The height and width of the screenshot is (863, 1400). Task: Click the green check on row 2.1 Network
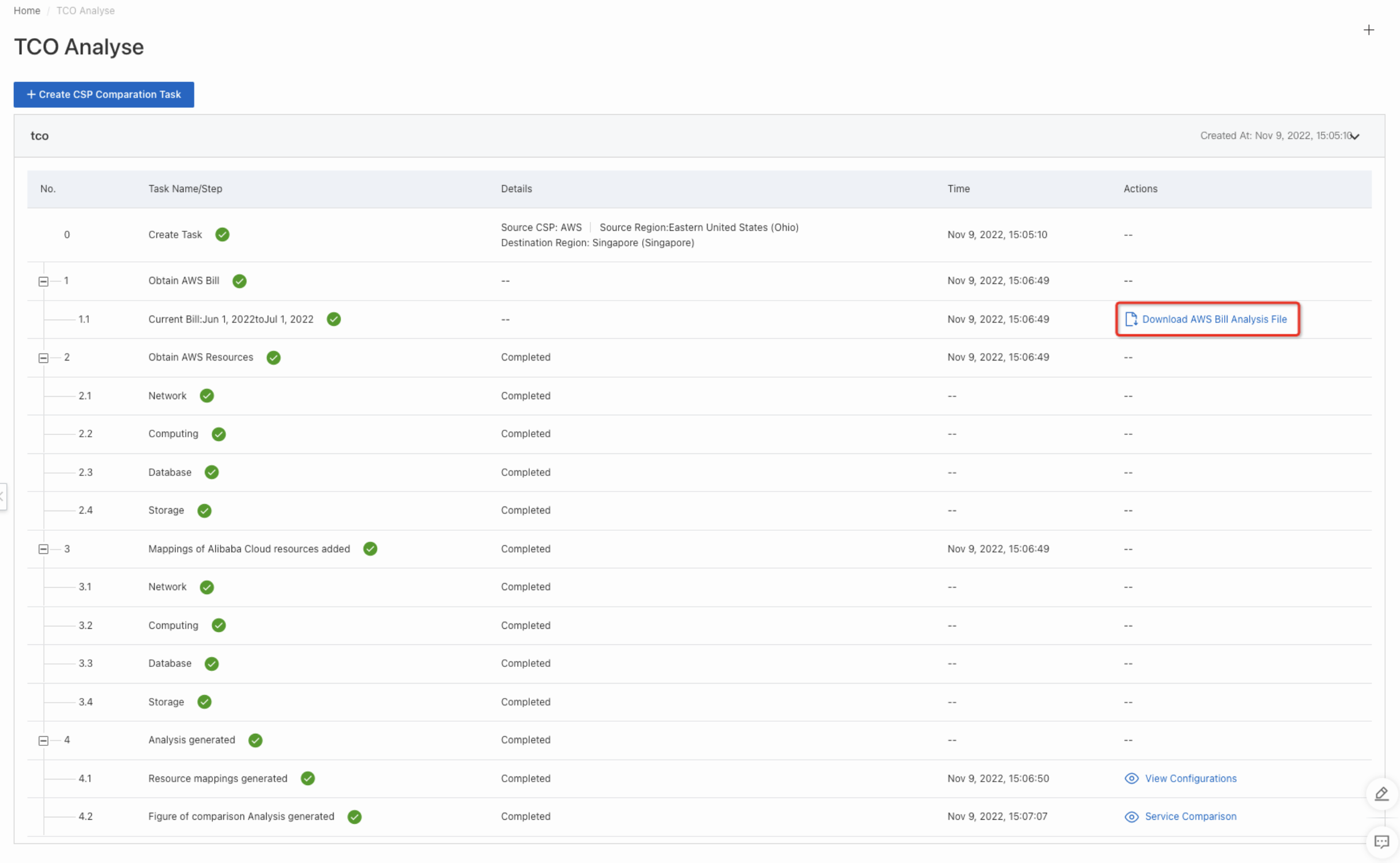point(207,396)
